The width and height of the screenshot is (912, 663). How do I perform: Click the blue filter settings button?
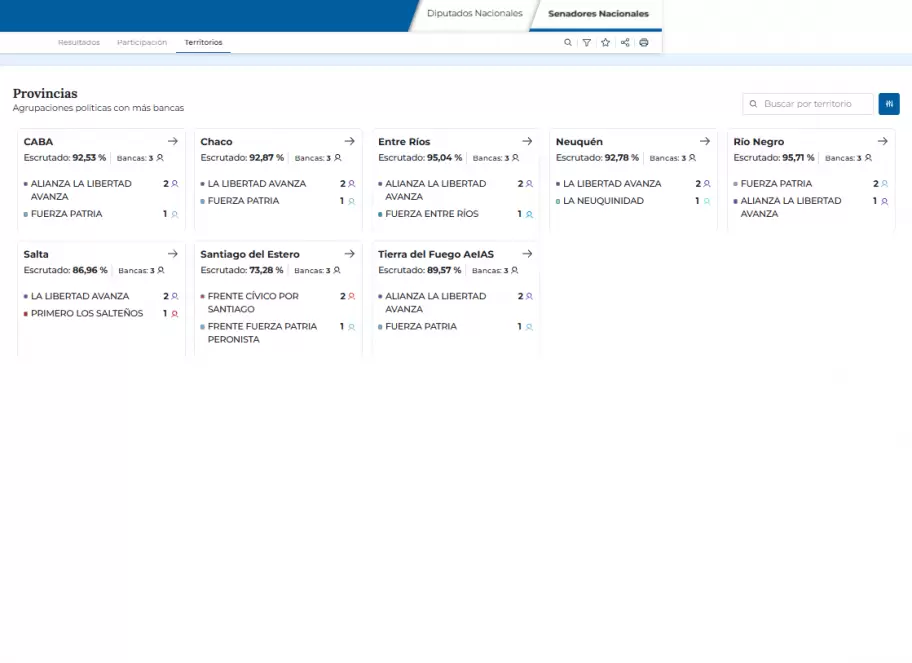889,104
